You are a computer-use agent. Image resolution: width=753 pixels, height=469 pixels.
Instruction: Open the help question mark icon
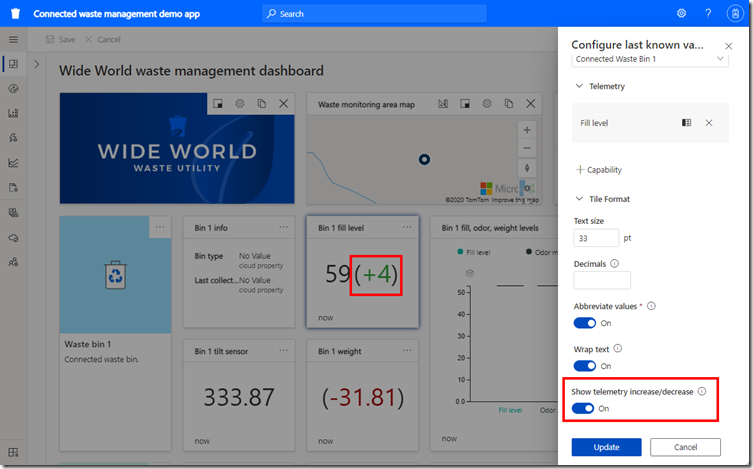[x=708, y=13]
